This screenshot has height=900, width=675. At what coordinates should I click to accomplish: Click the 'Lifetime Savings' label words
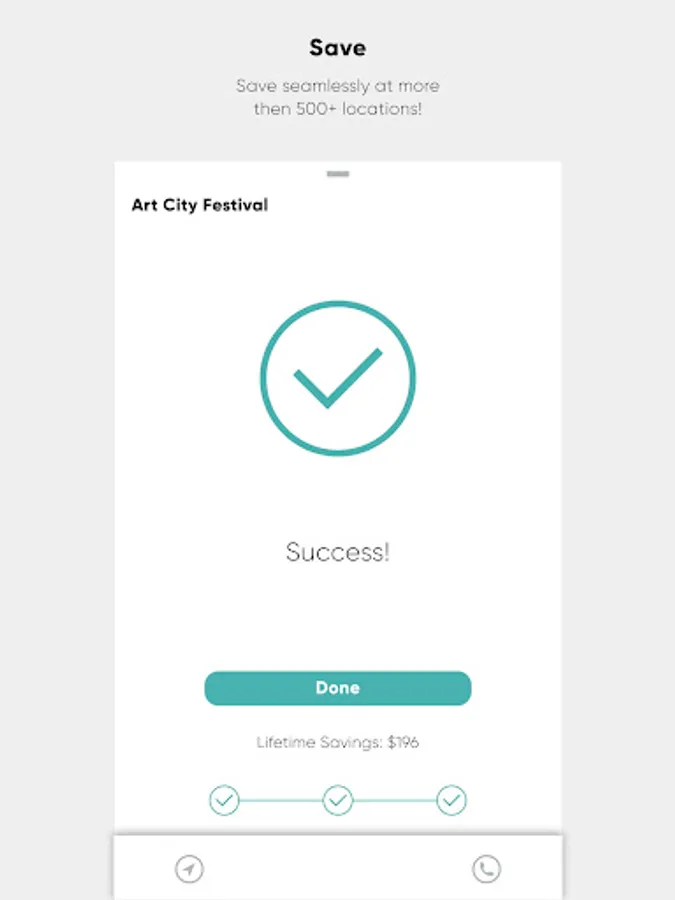pos(319,742)
